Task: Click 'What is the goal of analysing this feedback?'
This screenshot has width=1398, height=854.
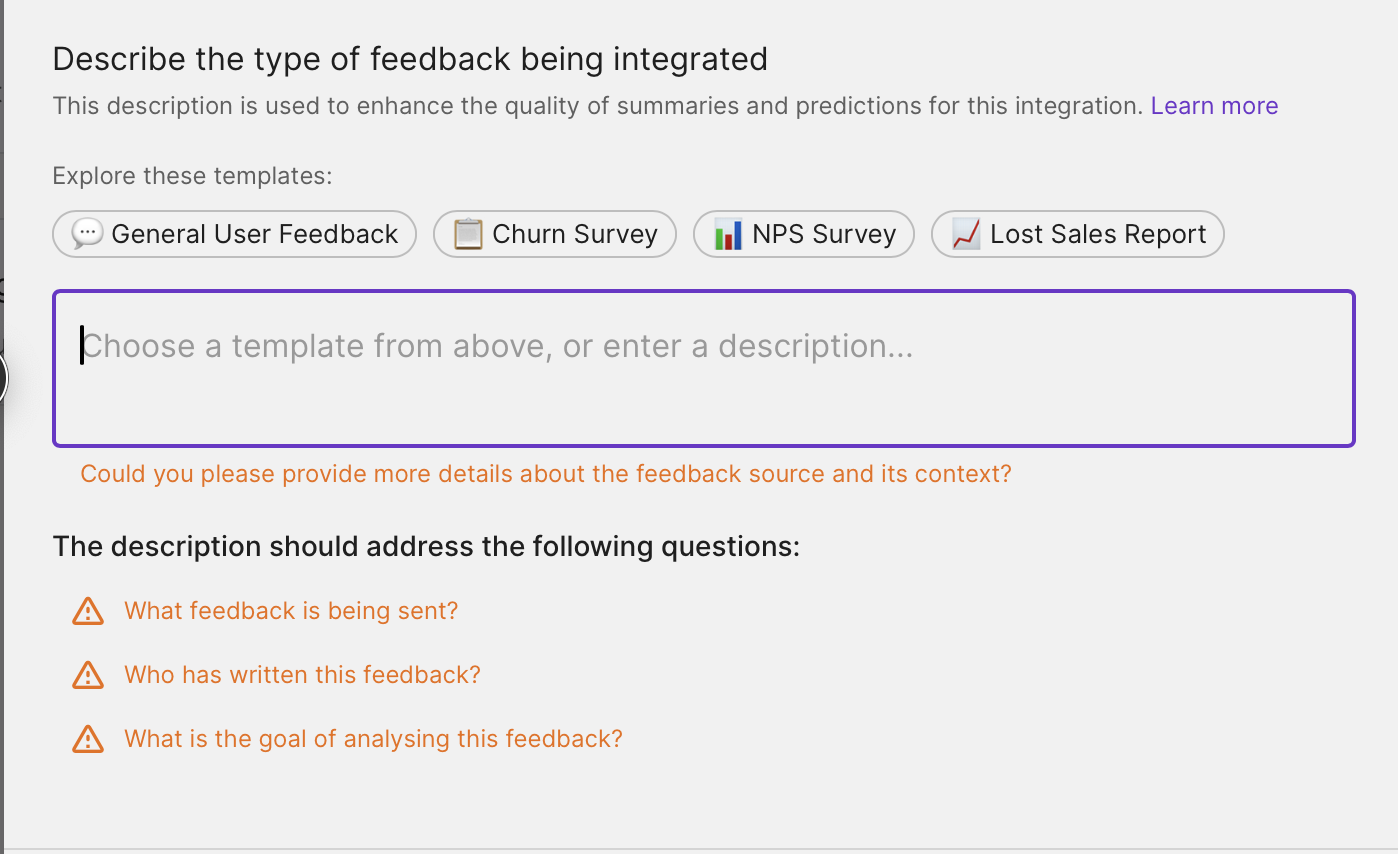Action: tap(373, 739)
